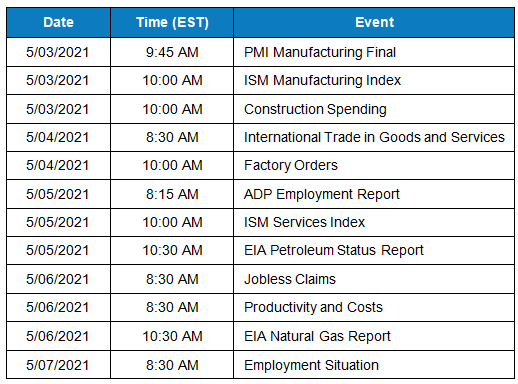Select the EIA Natural Gas Report cell

(x=374, y=336)
